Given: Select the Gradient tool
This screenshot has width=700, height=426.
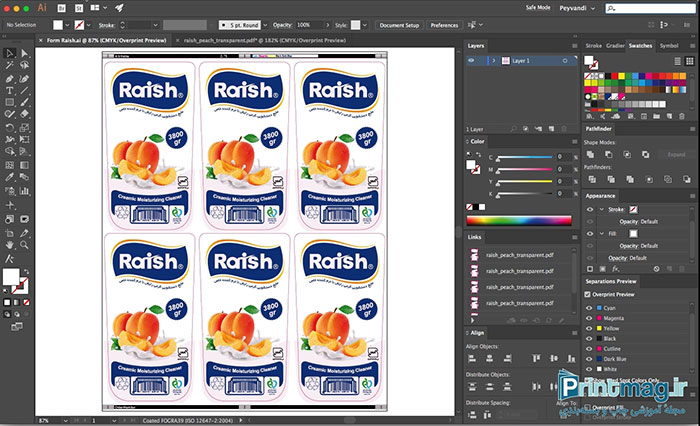Looking at the screenshot, I should (25, 165).
